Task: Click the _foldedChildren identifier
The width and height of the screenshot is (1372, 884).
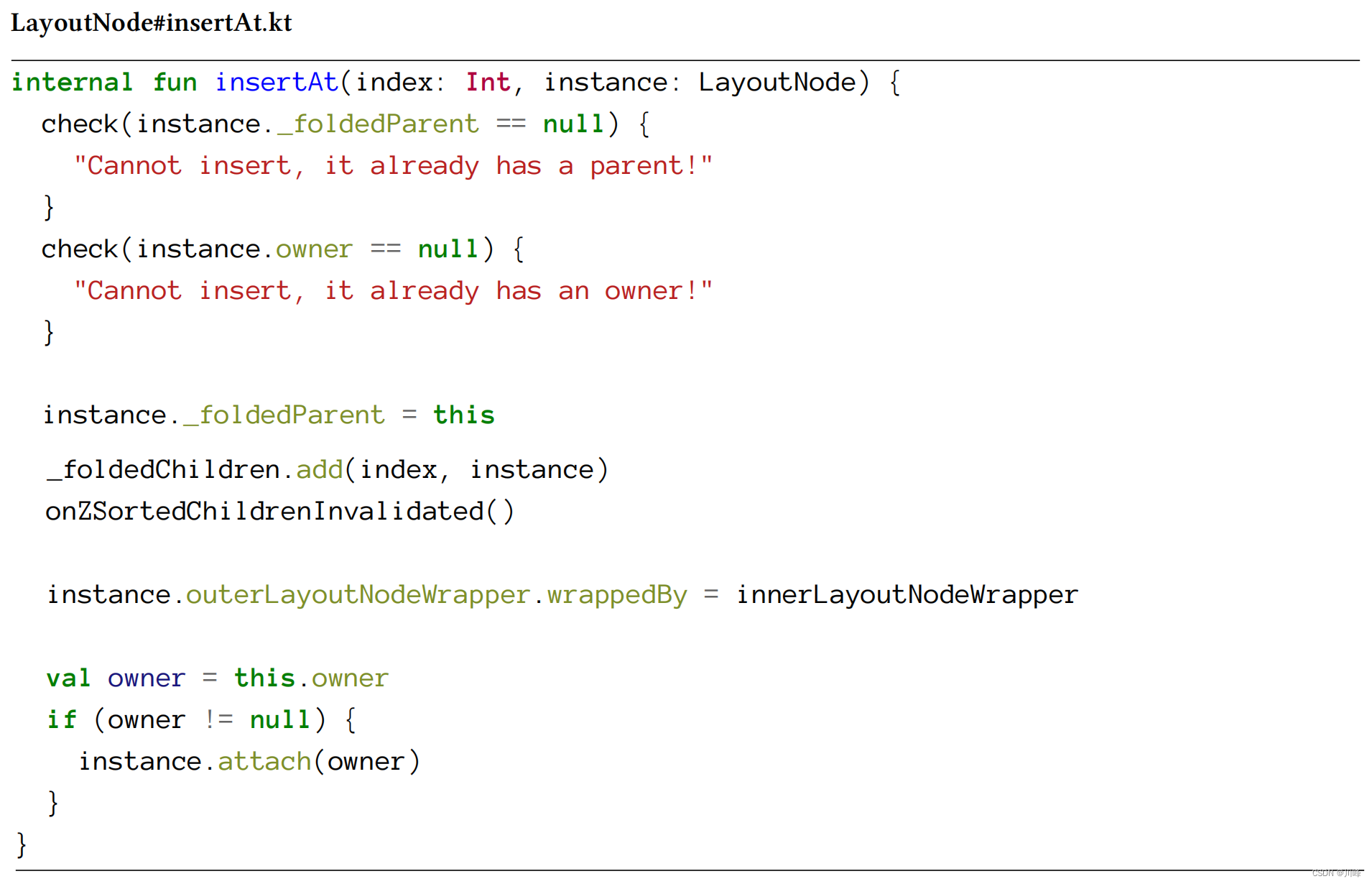Action: [x=163, y=470]
